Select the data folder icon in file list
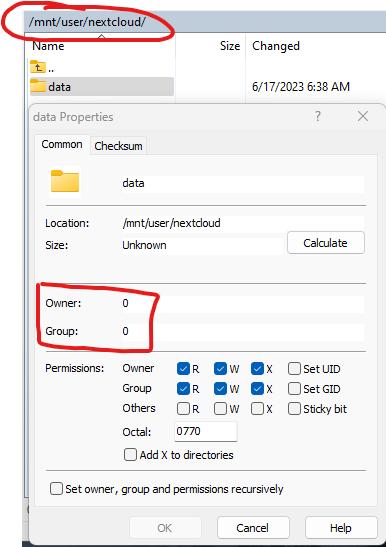This screenshot has width=386, height=547. 38,86
